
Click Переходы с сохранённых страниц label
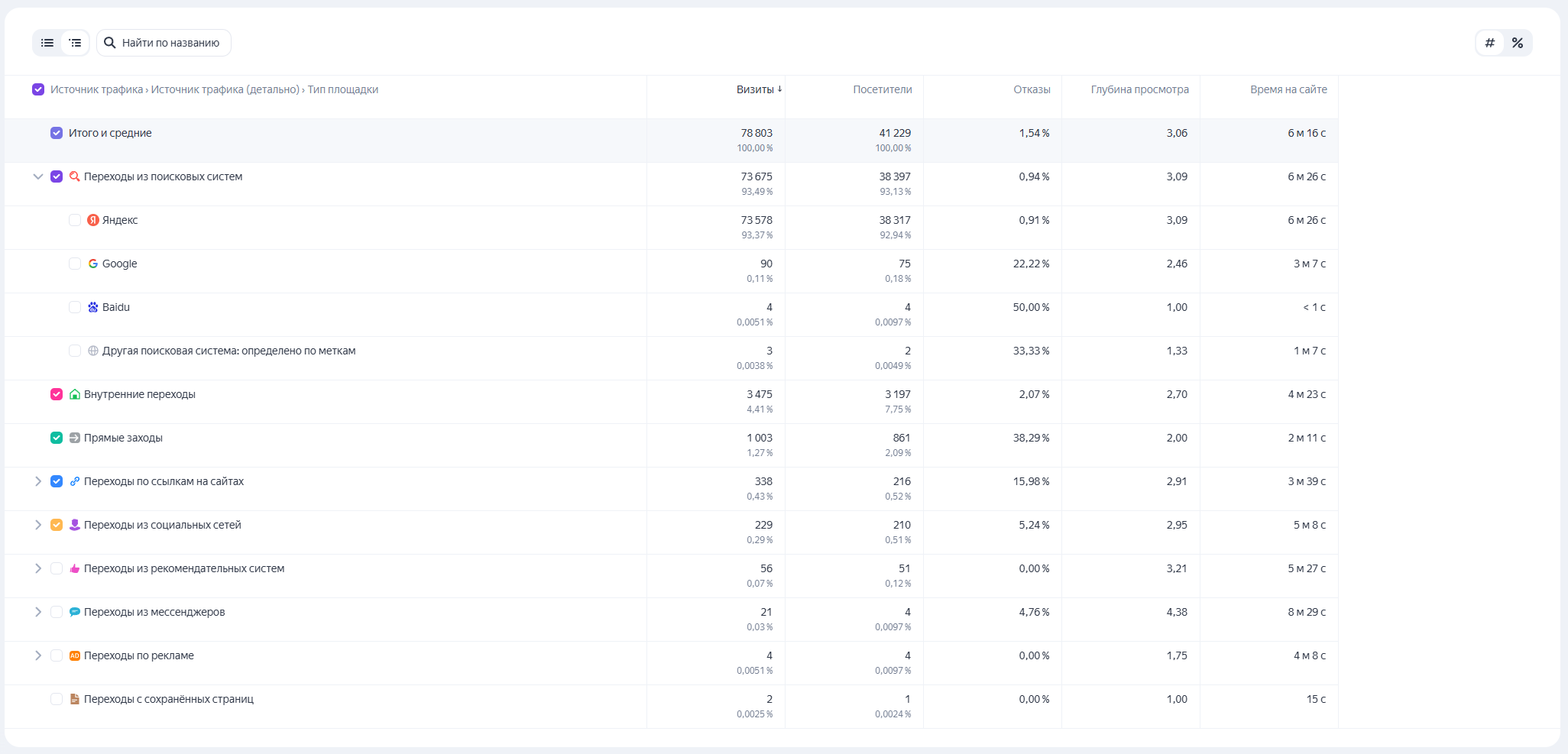pos(169,699)
